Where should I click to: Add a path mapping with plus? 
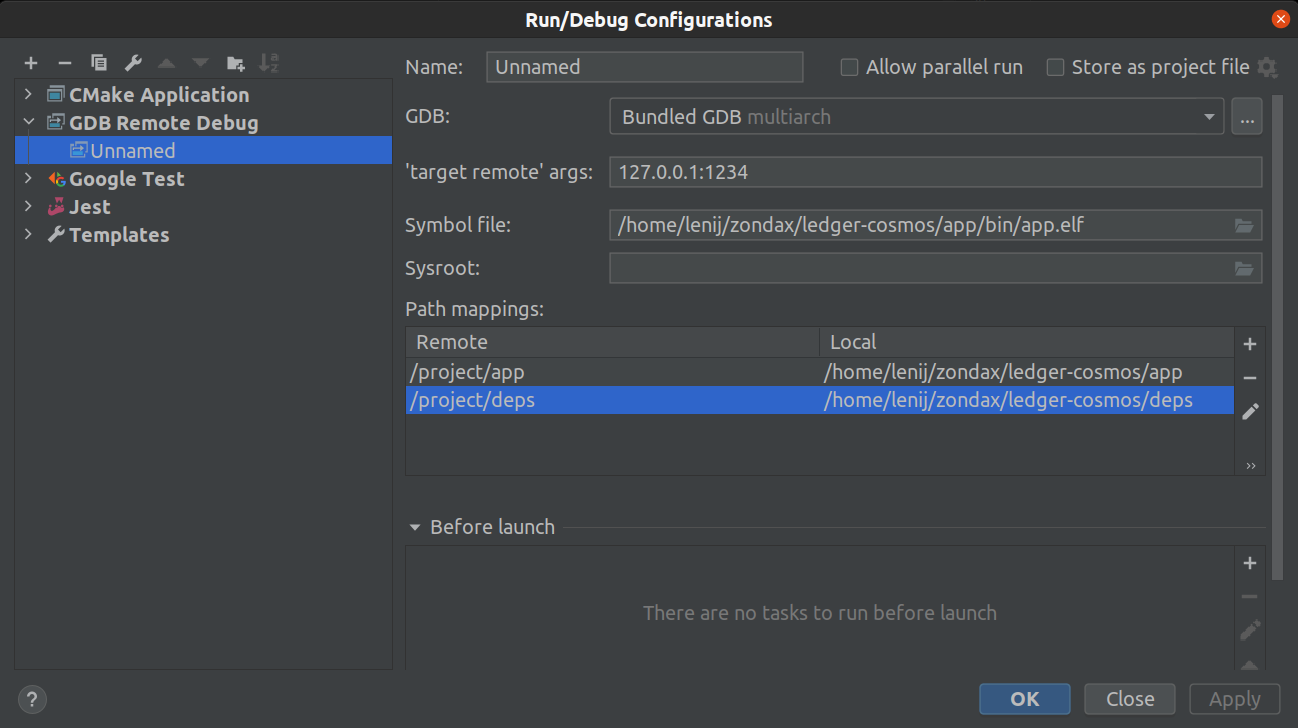(1250, 344)
